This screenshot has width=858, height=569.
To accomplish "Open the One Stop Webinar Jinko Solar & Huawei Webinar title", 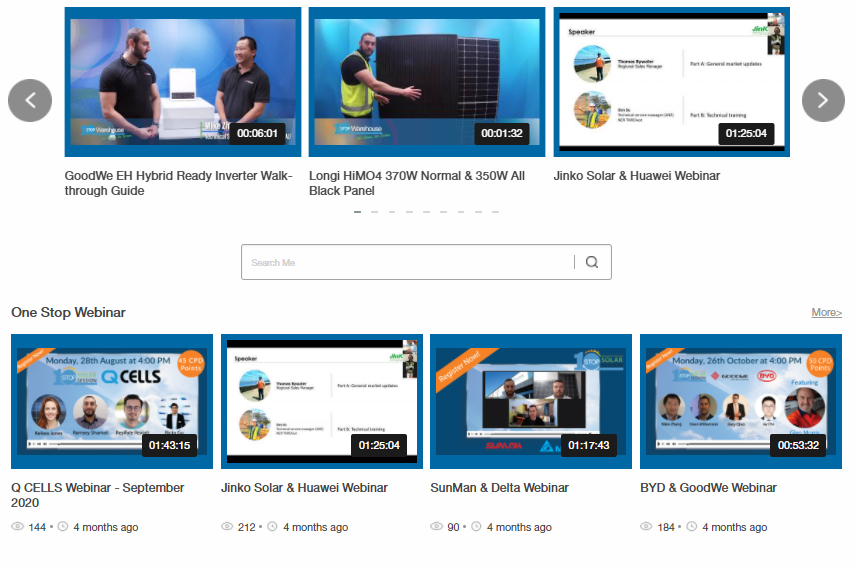I will coord(304,487).
